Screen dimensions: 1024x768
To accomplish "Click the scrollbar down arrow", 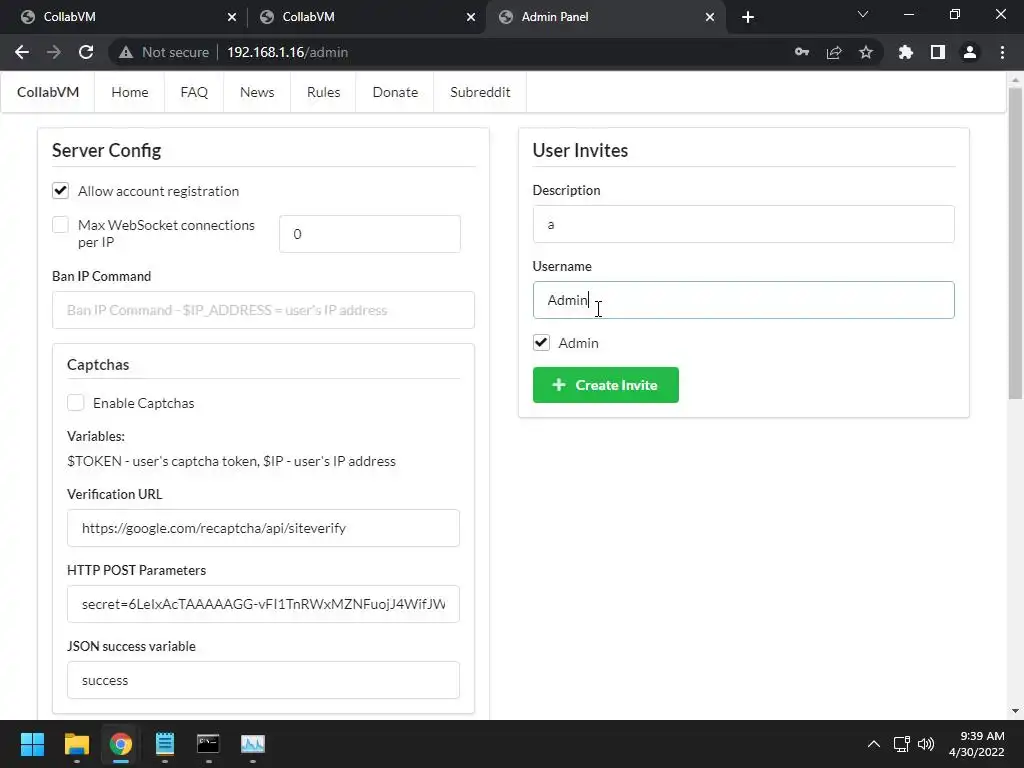I will click(1015, 711).
